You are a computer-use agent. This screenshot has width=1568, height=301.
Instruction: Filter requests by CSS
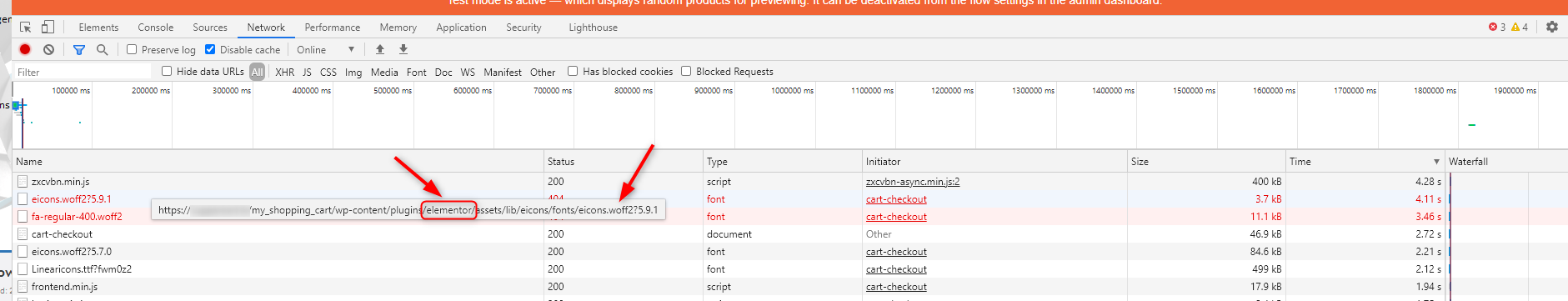click(328, 73)
